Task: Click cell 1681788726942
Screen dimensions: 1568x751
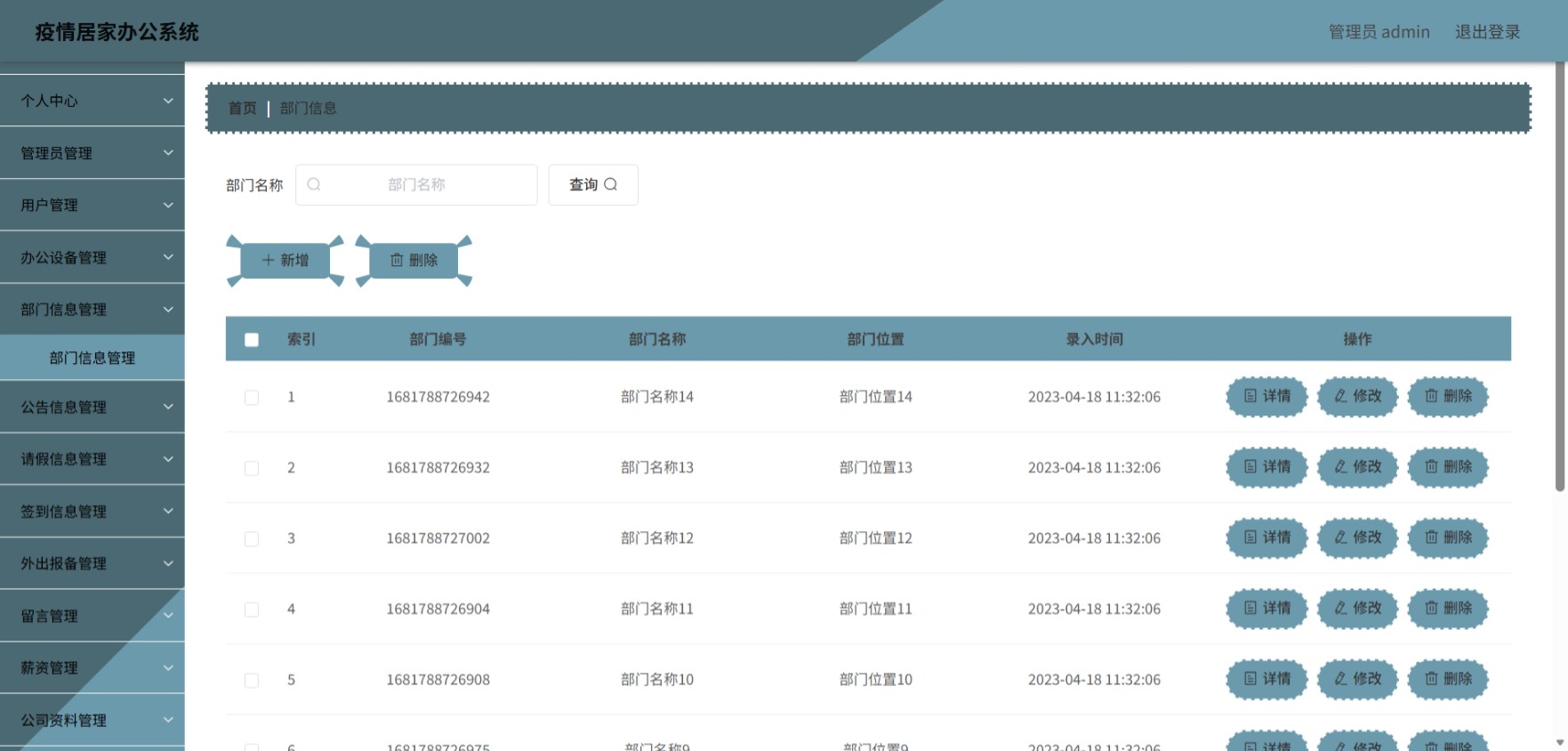Action: (x=438, y=397)
